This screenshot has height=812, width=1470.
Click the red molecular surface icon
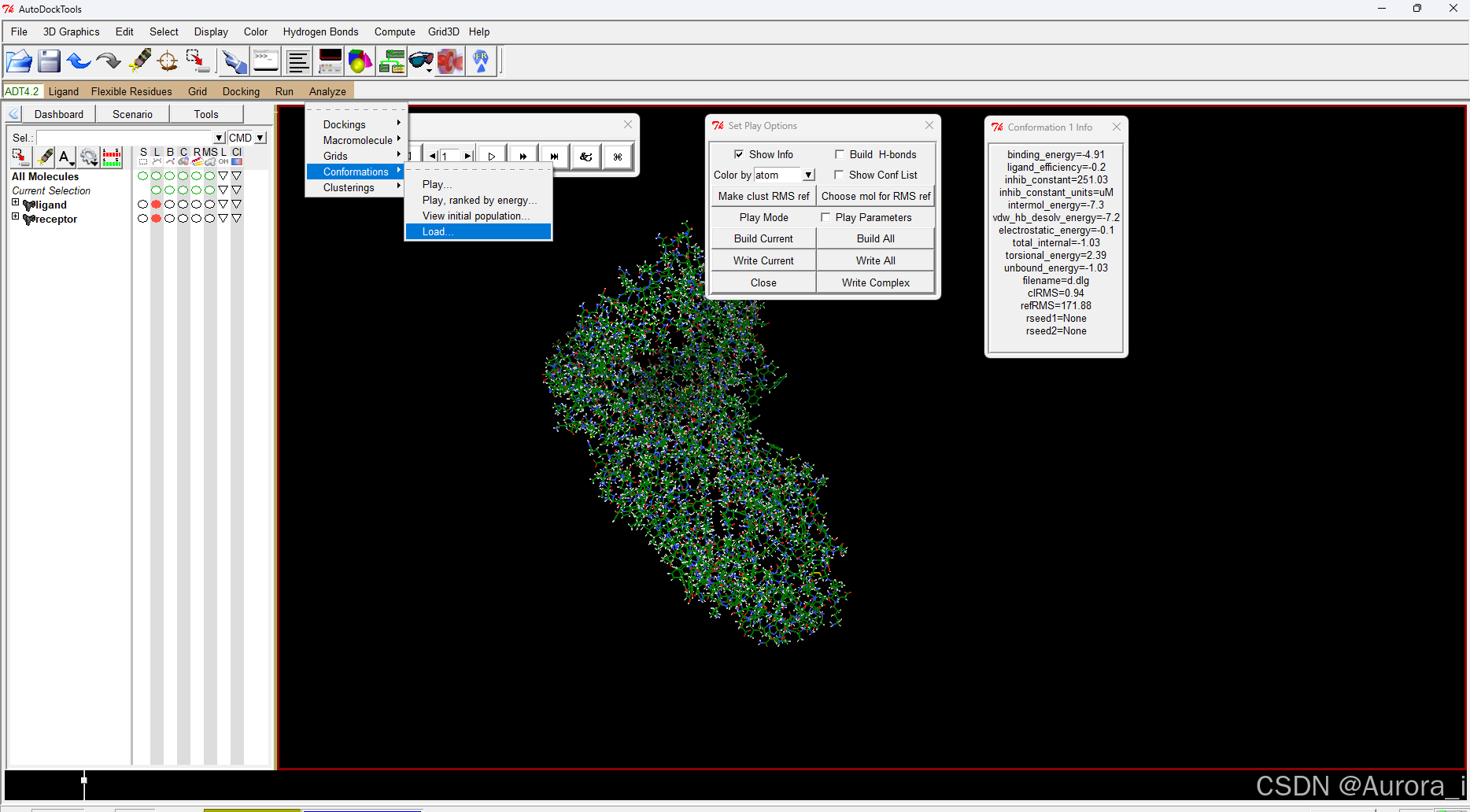(451, 61)
